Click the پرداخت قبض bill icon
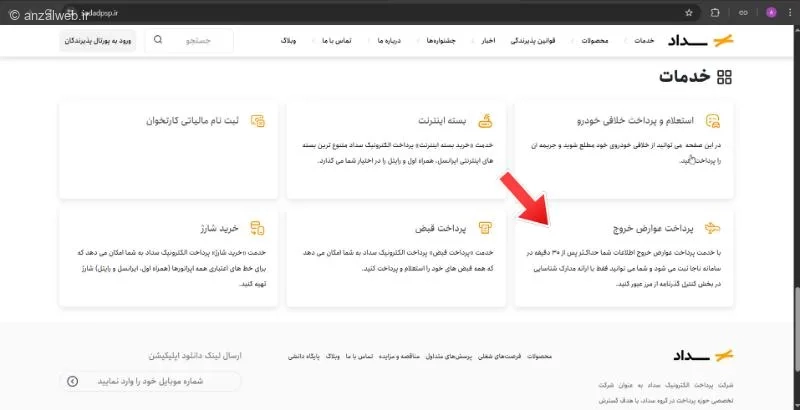This screenshot has width=800, height=410. tap(485, 228)
